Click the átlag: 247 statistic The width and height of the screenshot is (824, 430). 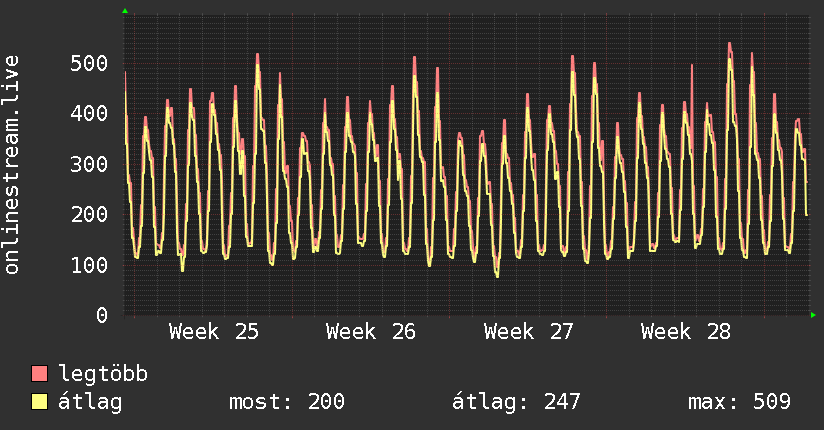tap(516, 402)
